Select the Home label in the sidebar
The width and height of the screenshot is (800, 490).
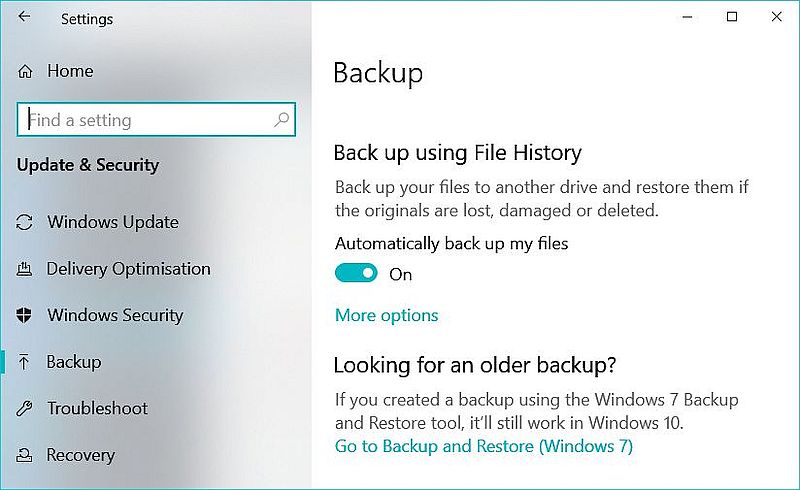click(x=70, y=72)
